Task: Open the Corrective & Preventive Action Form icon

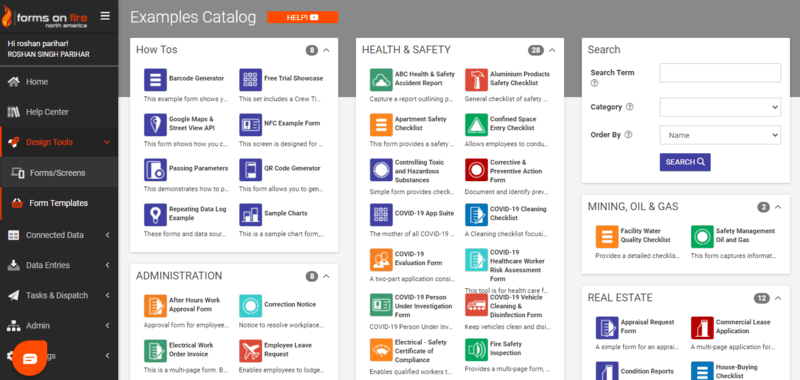Action: 477,169
